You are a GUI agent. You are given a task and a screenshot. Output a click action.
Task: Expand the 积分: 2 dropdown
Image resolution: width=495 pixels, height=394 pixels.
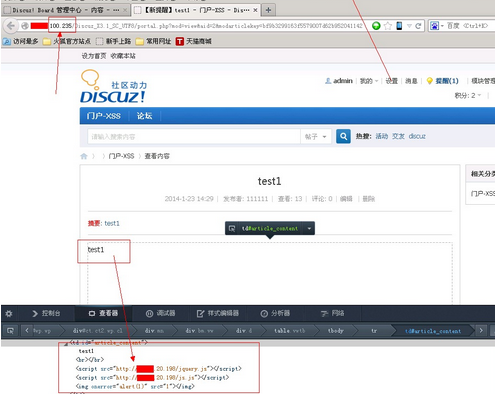pyautogui.click(x=468, y=96)
